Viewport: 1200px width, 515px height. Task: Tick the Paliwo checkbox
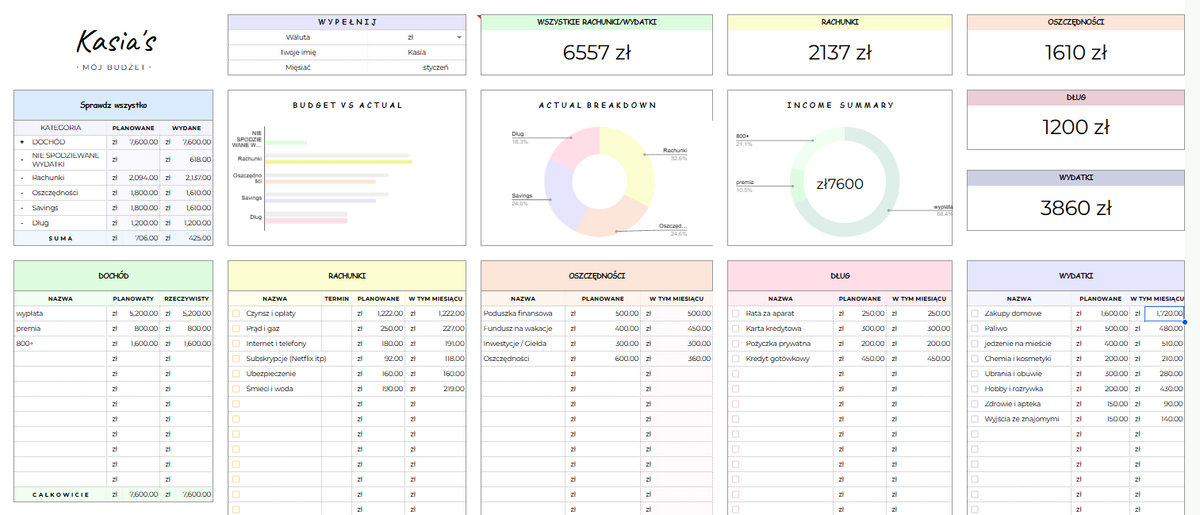tap(975, 328)
